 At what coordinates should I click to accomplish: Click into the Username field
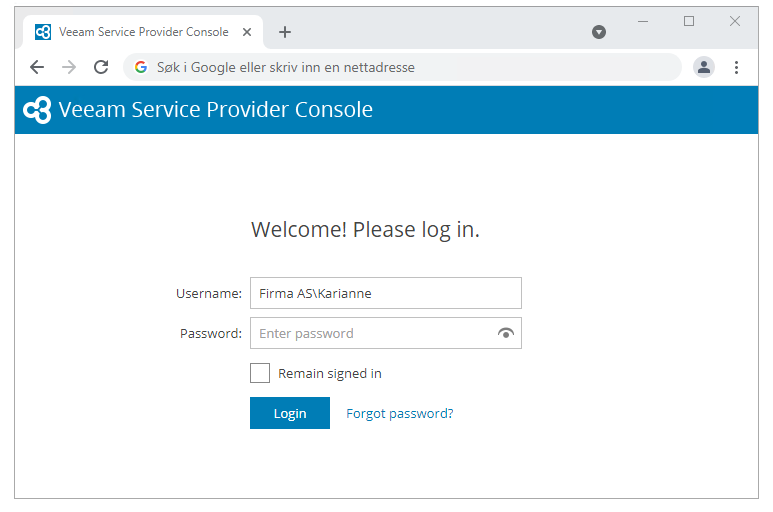385,293
